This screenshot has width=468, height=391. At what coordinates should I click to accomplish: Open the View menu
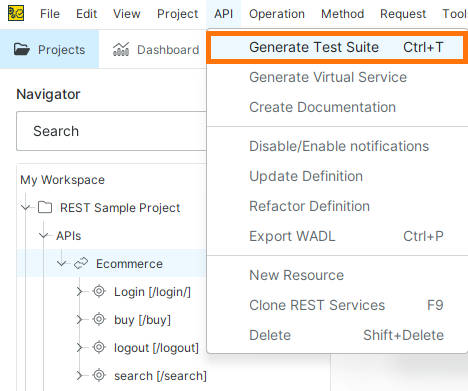click(x=127, y=14)
